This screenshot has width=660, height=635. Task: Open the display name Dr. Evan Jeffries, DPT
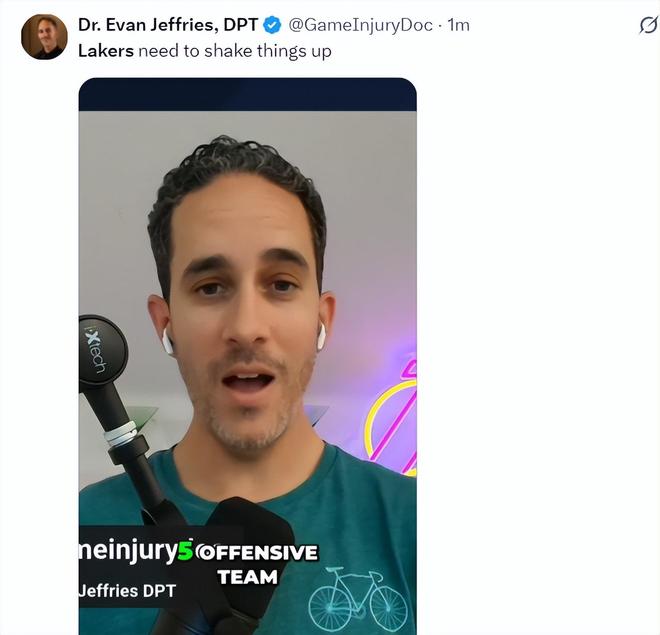pos(168,25)
